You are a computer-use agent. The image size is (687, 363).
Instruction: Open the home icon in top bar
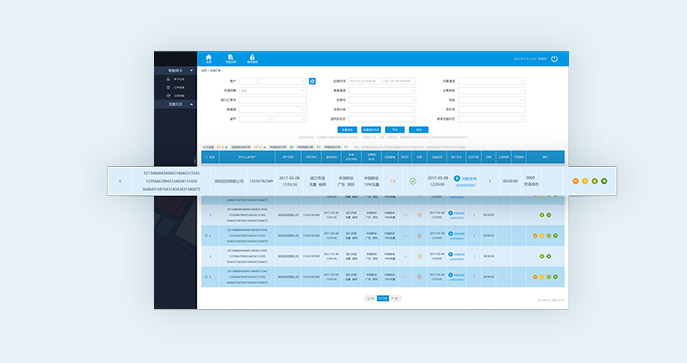209,58
